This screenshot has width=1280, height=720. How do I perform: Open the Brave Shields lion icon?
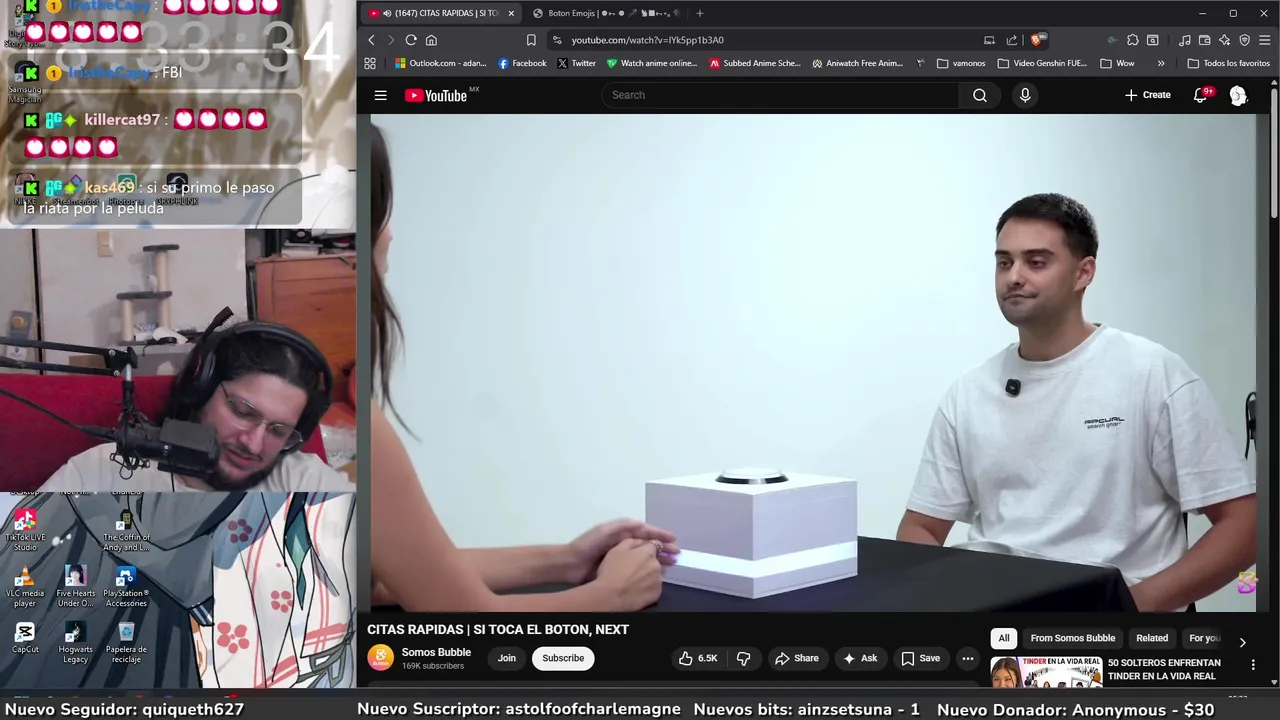coord(1037,40)
